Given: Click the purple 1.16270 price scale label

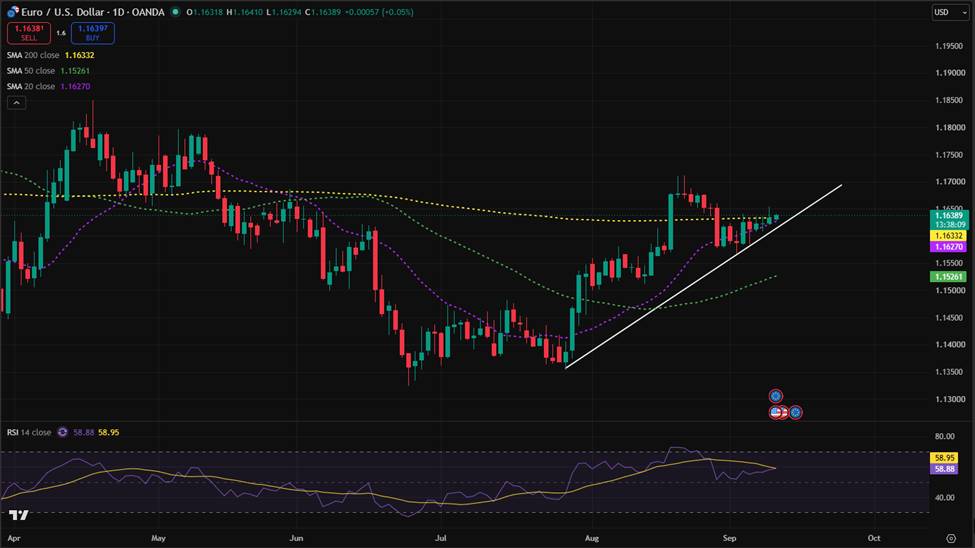Looking at the screenshot, I should (x=948, y=247).
